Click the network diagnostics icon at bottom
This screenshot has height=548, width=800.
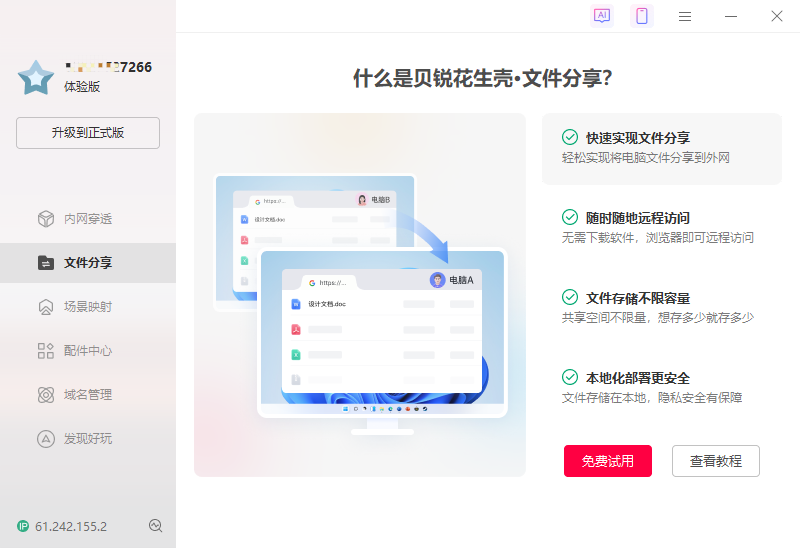tap(156, 526)
